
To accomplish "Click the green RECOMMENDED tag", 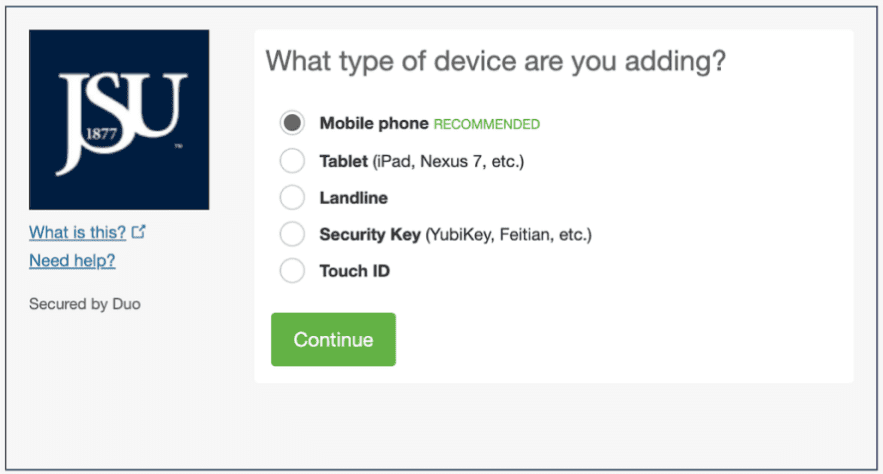I will tap(486, 125).
